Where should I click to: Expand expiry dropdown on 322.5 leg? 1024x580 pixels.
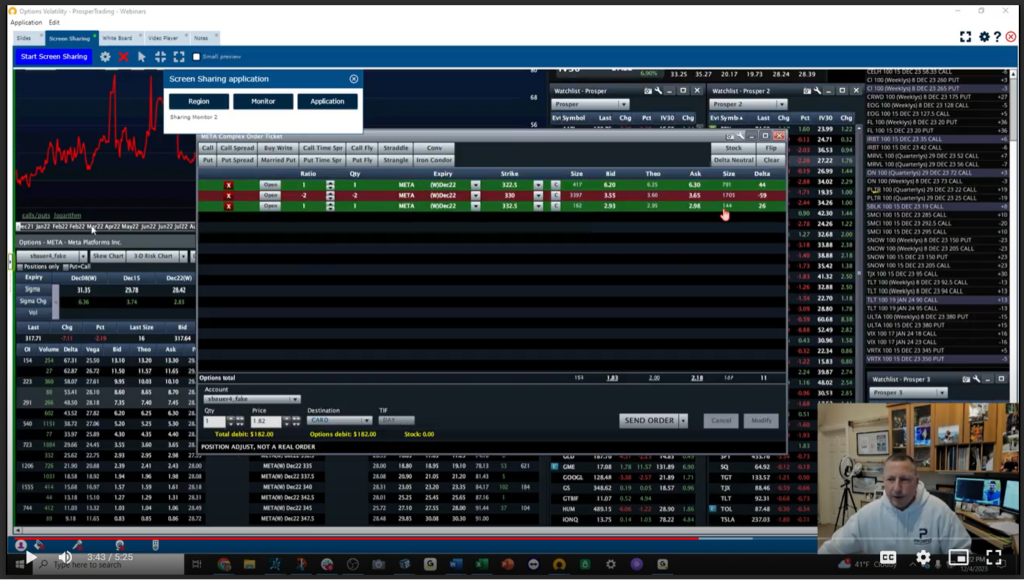pos(475,185)
